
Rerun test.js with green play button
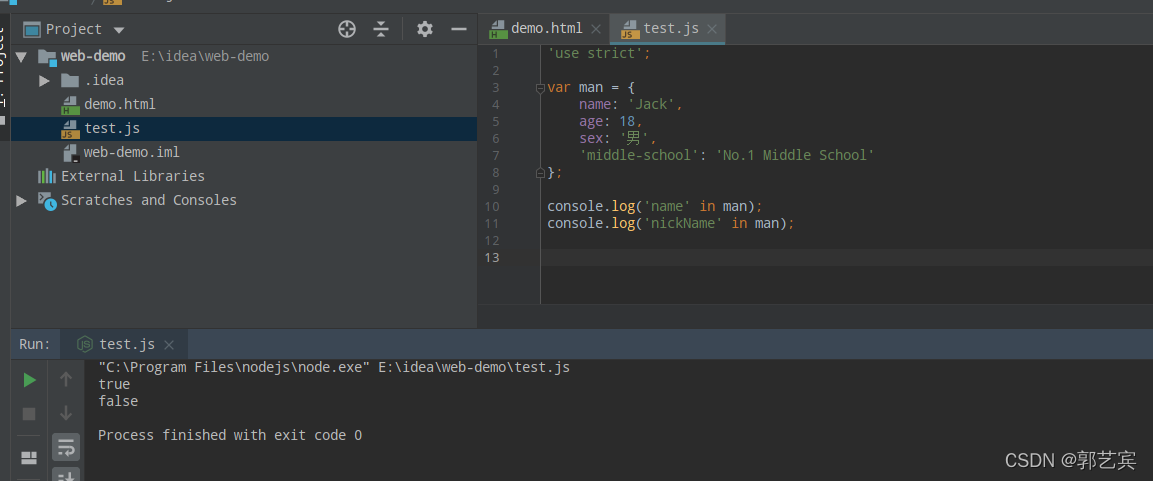29,380
